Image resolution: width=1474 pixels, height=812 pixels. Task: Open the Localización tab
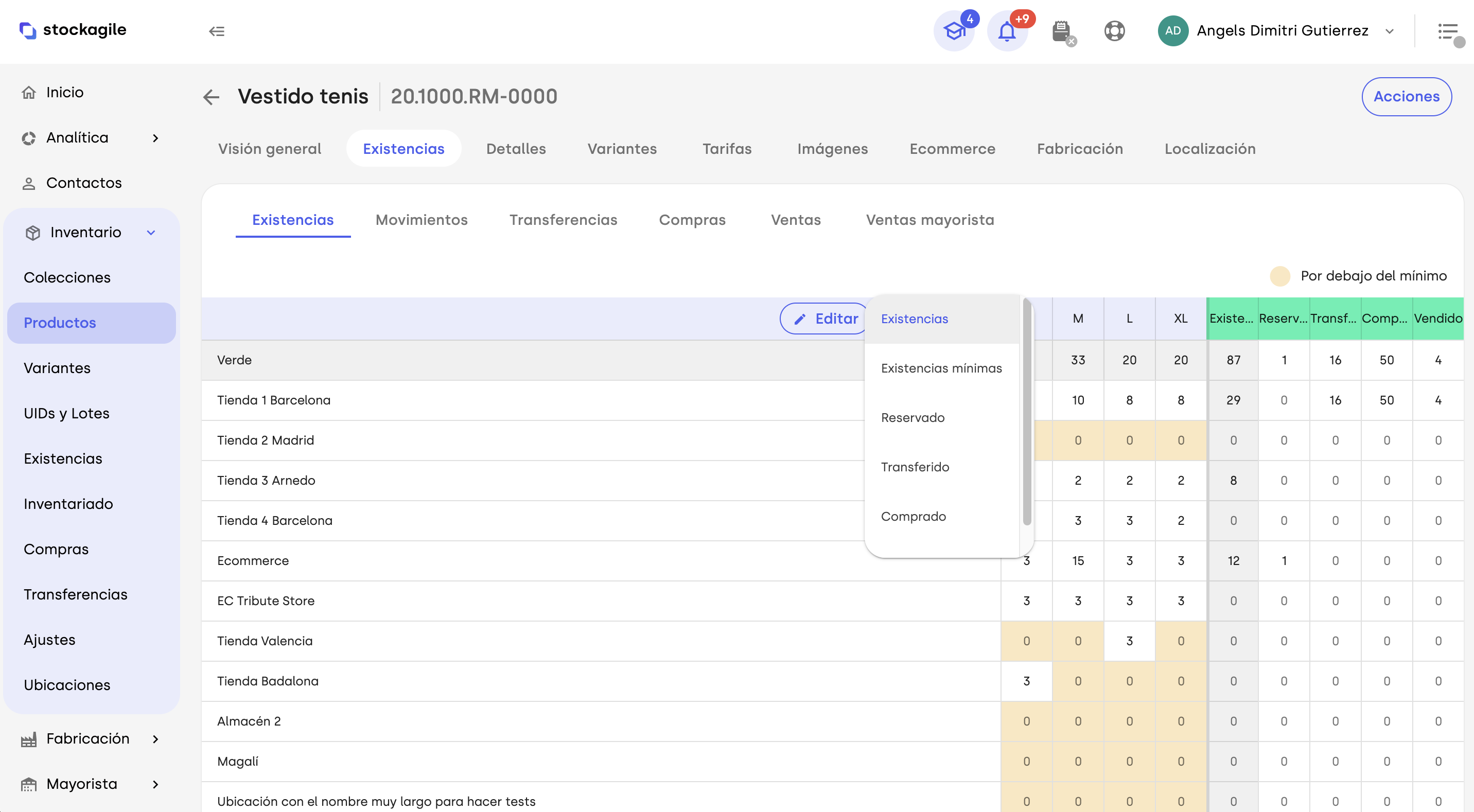pos(1209,149)
